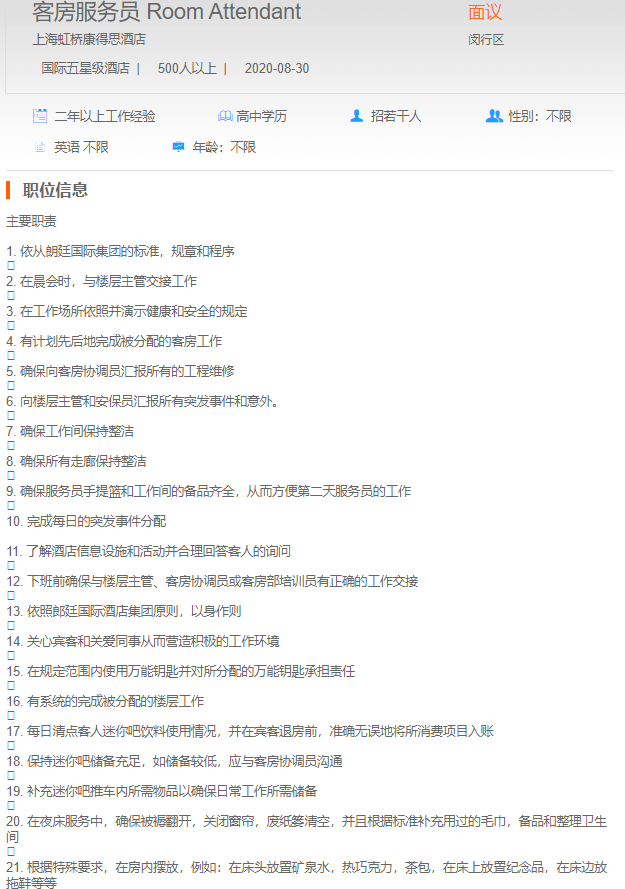Click the 国际五星级酒店 tag
This screenshot has height=889, width=625.
pos(85,69)
